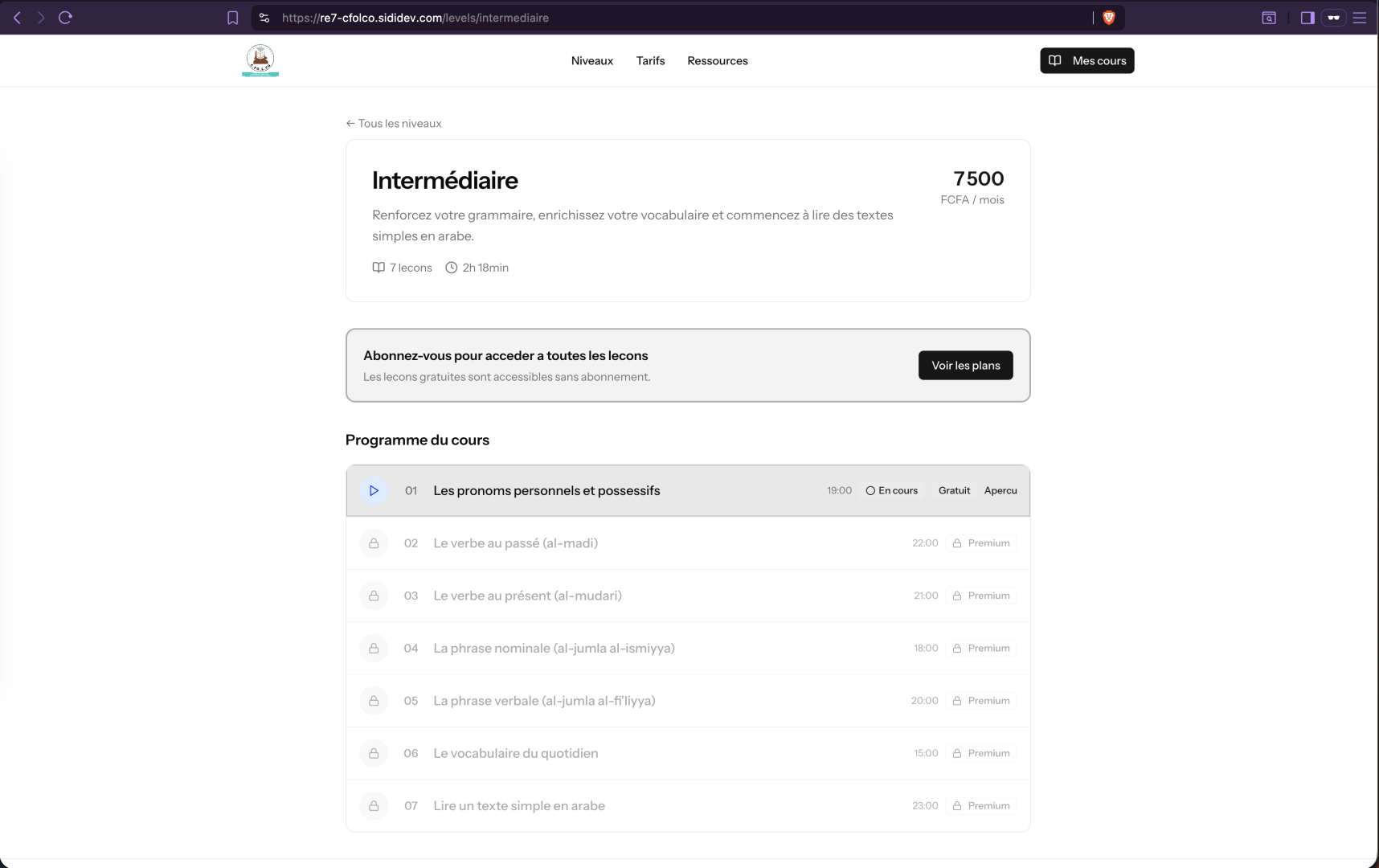Image resolution: width=1379 pixels, height=868 pixels.
Task: Go back via Tous les niveaux link
Action: tap(393, 123)
